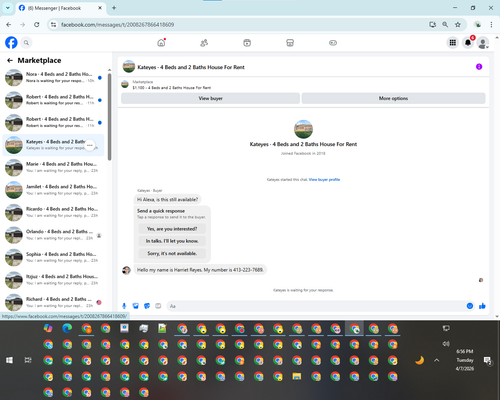The height and width of the screenshot is (400, 500).
Task: Open the Chrome three-dot menu
Action: pos(491,24)
